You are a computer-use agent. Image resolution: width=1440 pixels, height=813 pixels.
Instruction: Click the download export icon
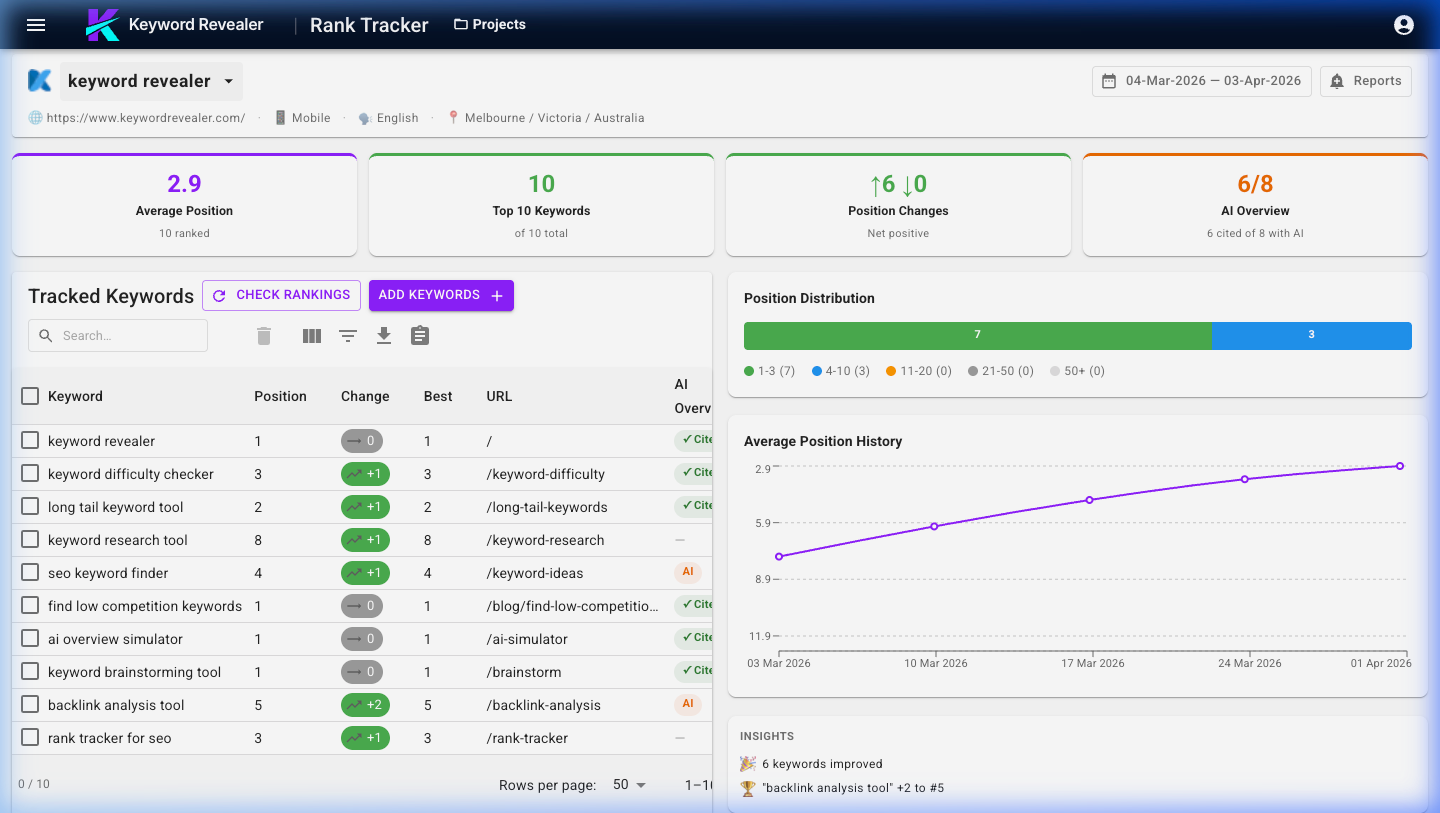point(384,336)
